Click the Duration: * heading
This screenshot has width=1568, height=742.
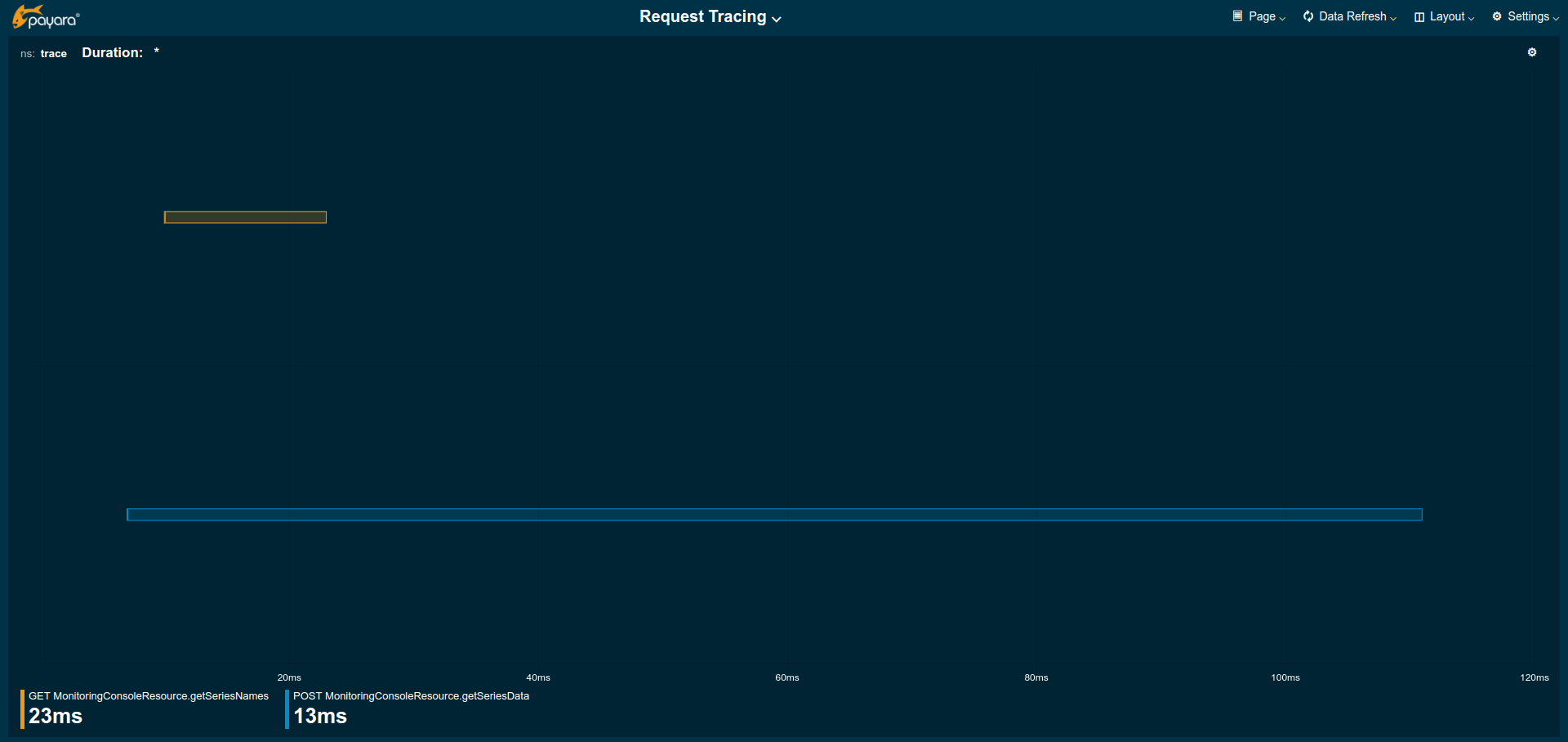coord(121,52)
